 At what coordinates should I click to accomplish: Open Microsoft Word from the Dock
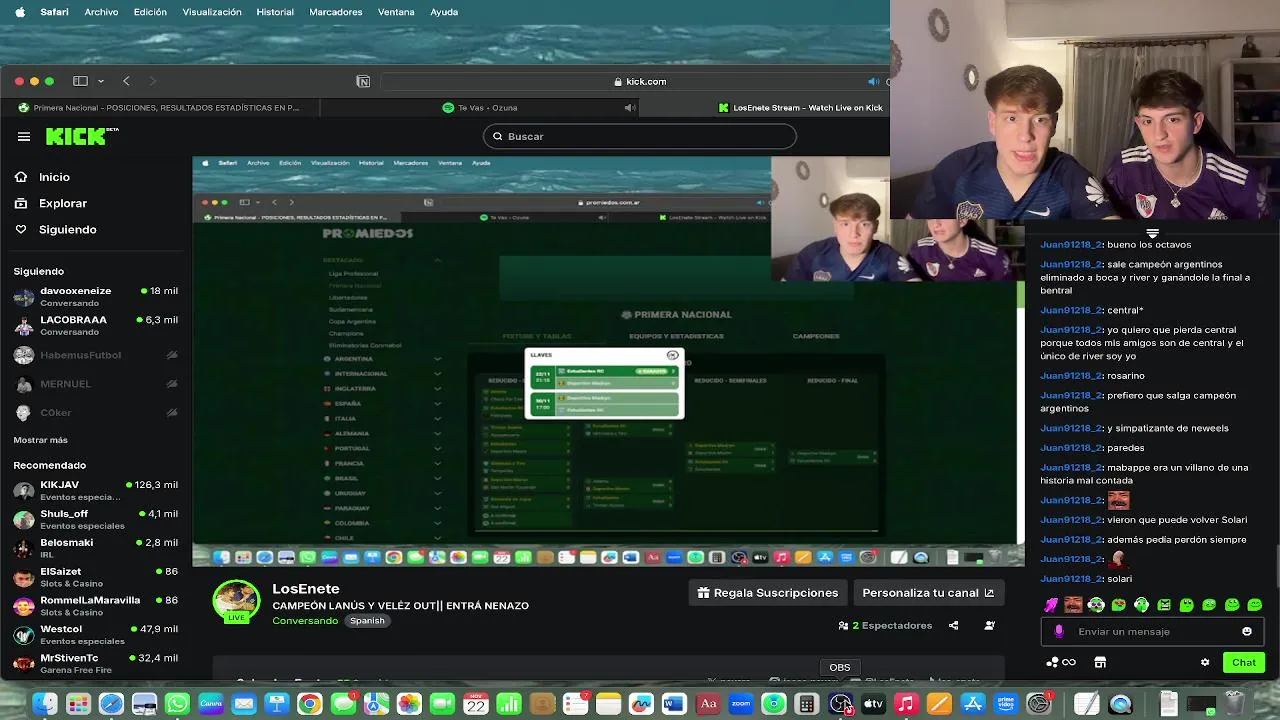pyautogui.click(x=674, y=704)
